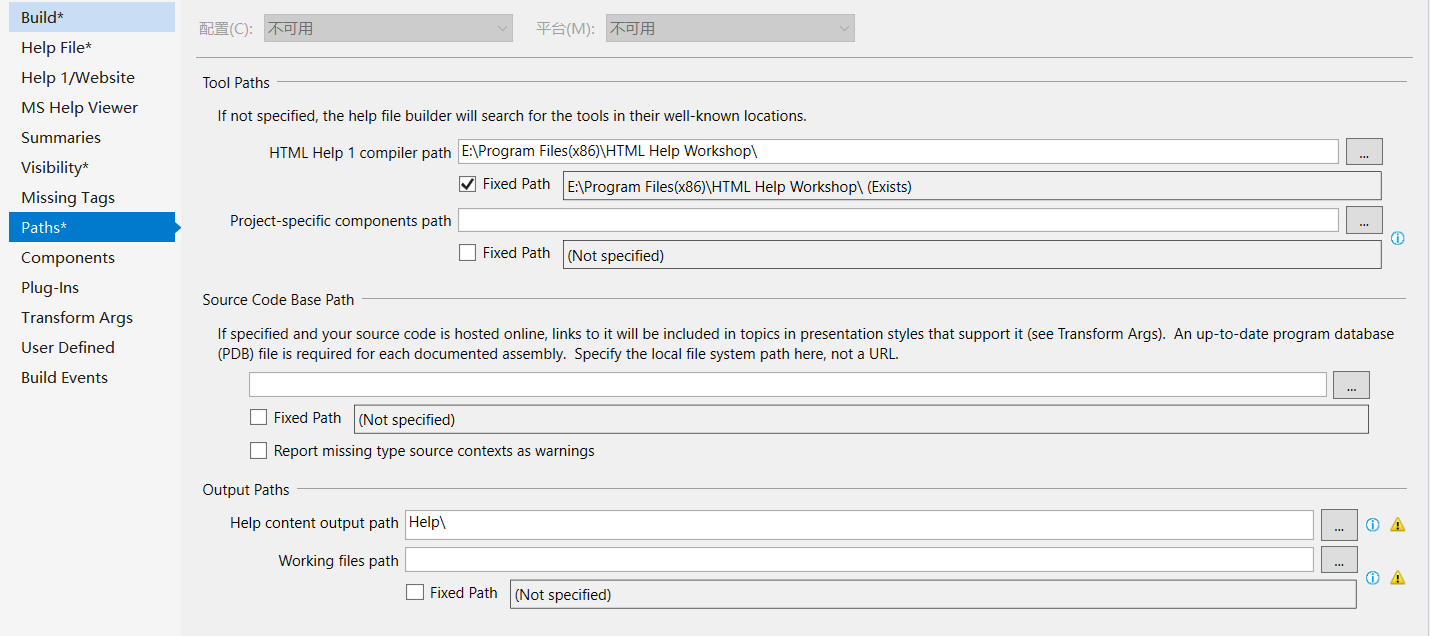This screenshot has height=636, width=1430.
Task: Open the 配置(C) configuration dropdown
Action: 389,29
